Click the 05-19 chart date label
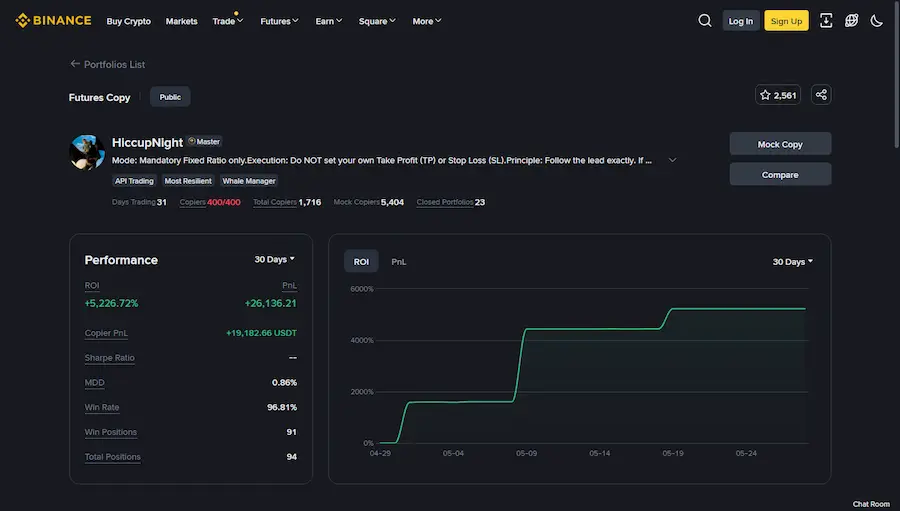This screenshot has height=511, width=900. point(673,453)
